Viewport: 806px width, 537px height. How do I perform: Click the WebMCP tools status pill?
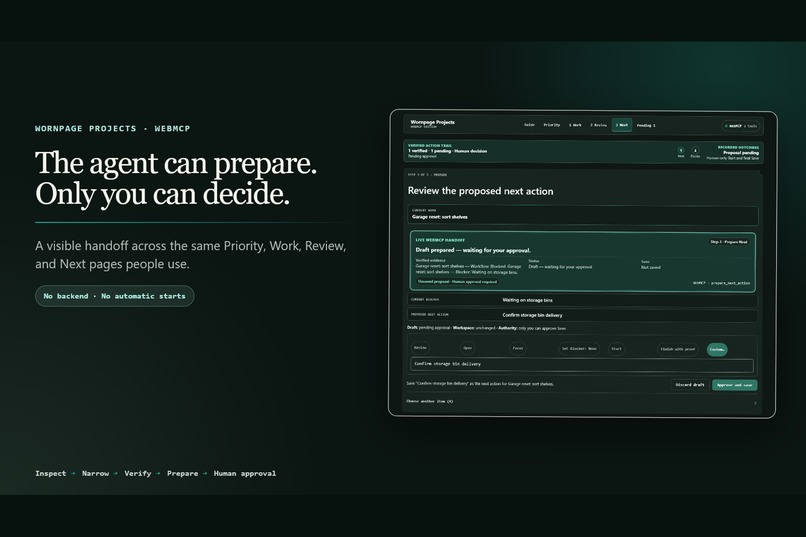[741, 126]
